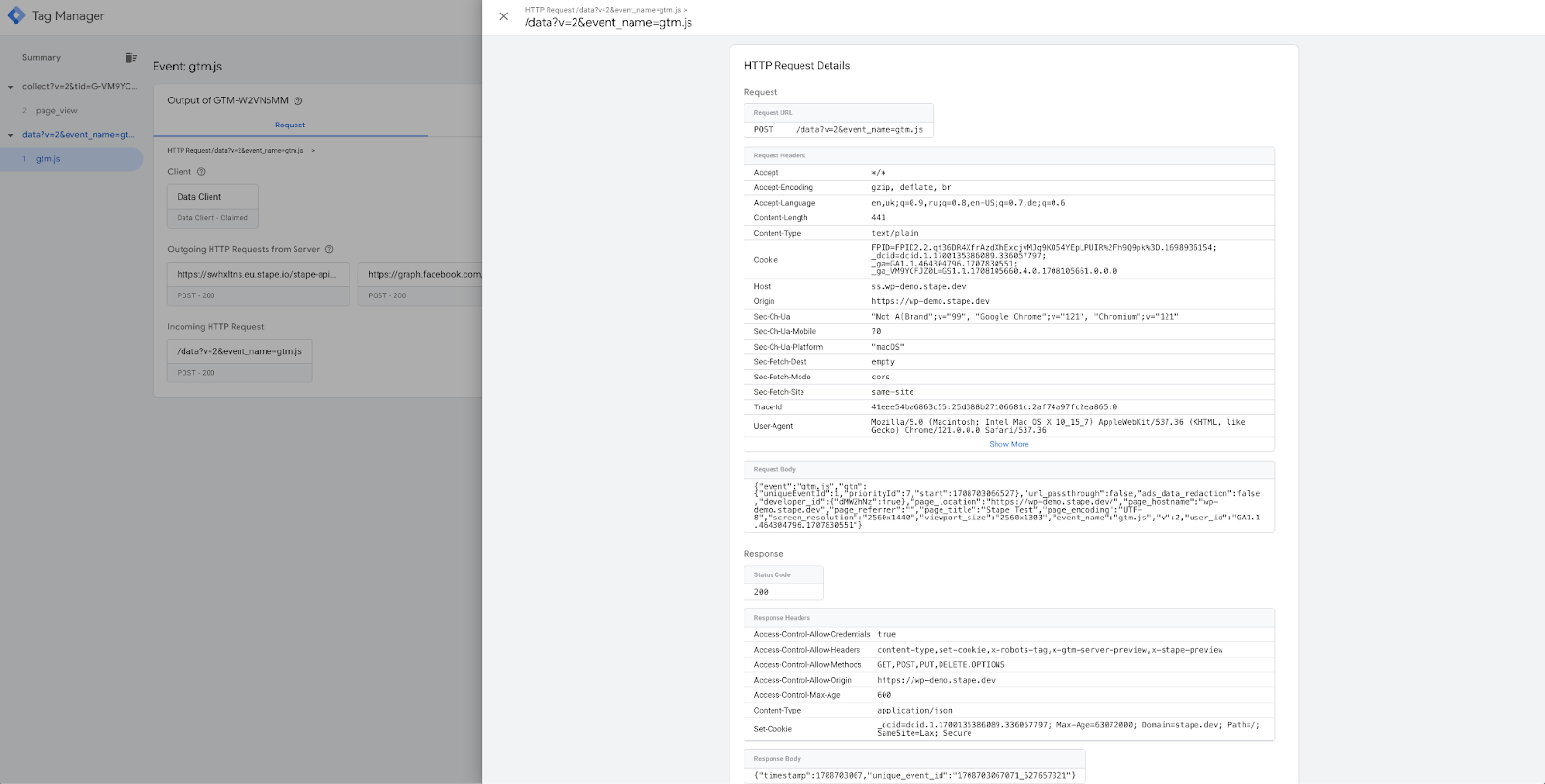Click the Request Body JSON text

click(x=1007, y=506)
